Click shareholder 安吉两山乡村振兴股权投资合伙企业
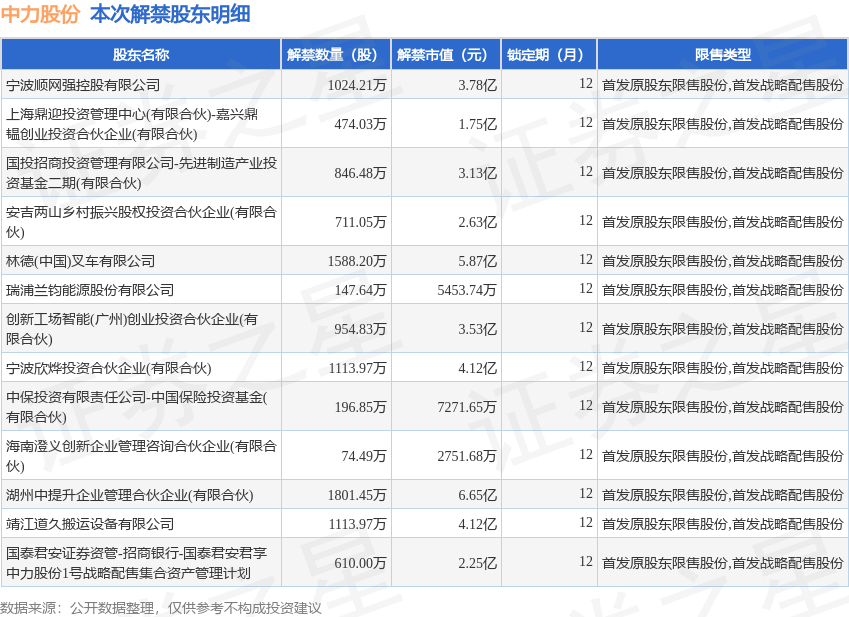849x617 pixels. [x=141, y=221]
